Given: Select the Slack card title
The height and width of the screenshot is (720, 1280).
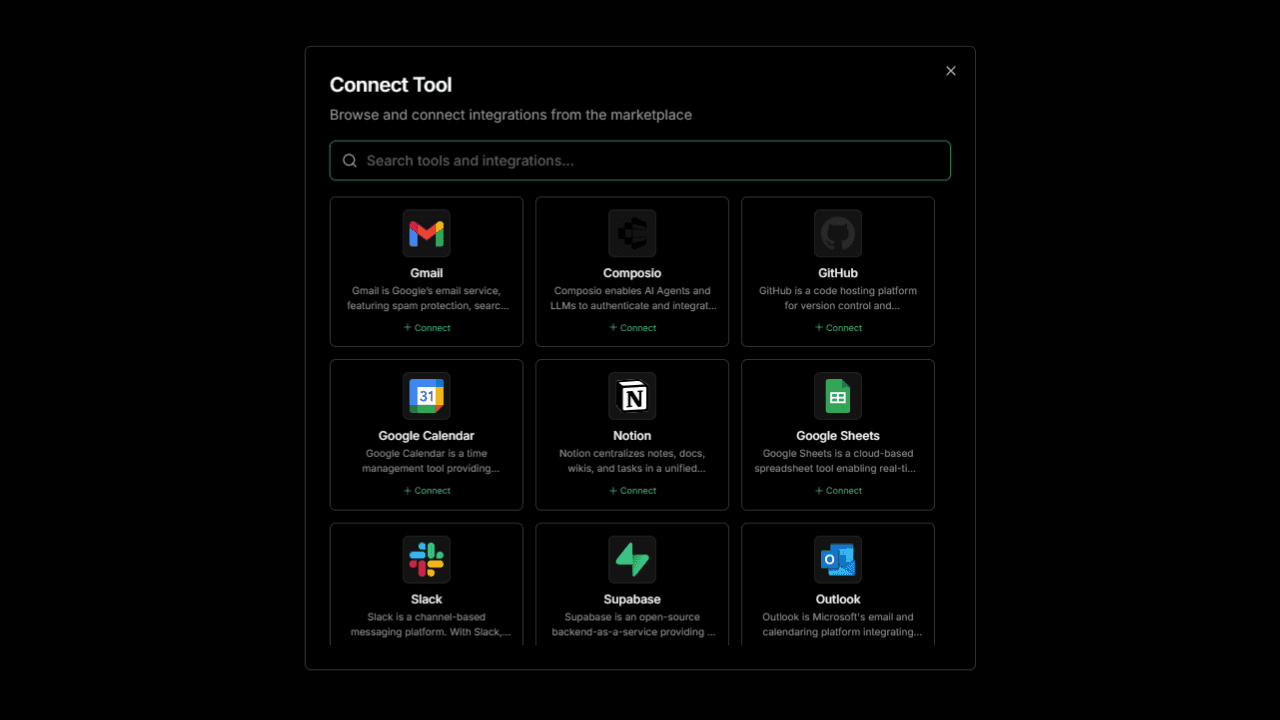Looking at the screenshot, I should tap(426, 599).
